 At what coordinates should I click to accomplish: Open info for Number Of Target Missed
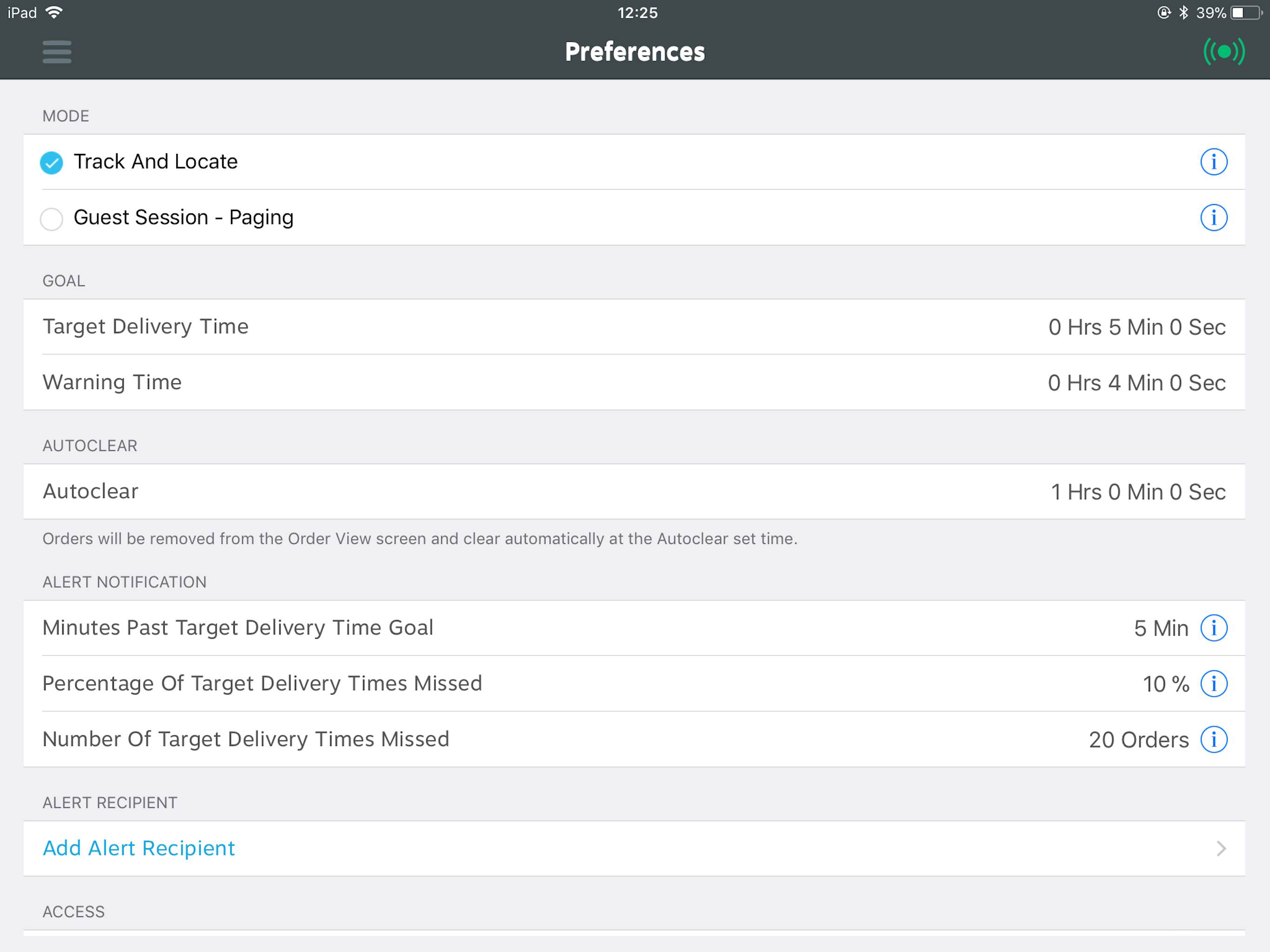pyautogui.click(x=1214, y=739)
